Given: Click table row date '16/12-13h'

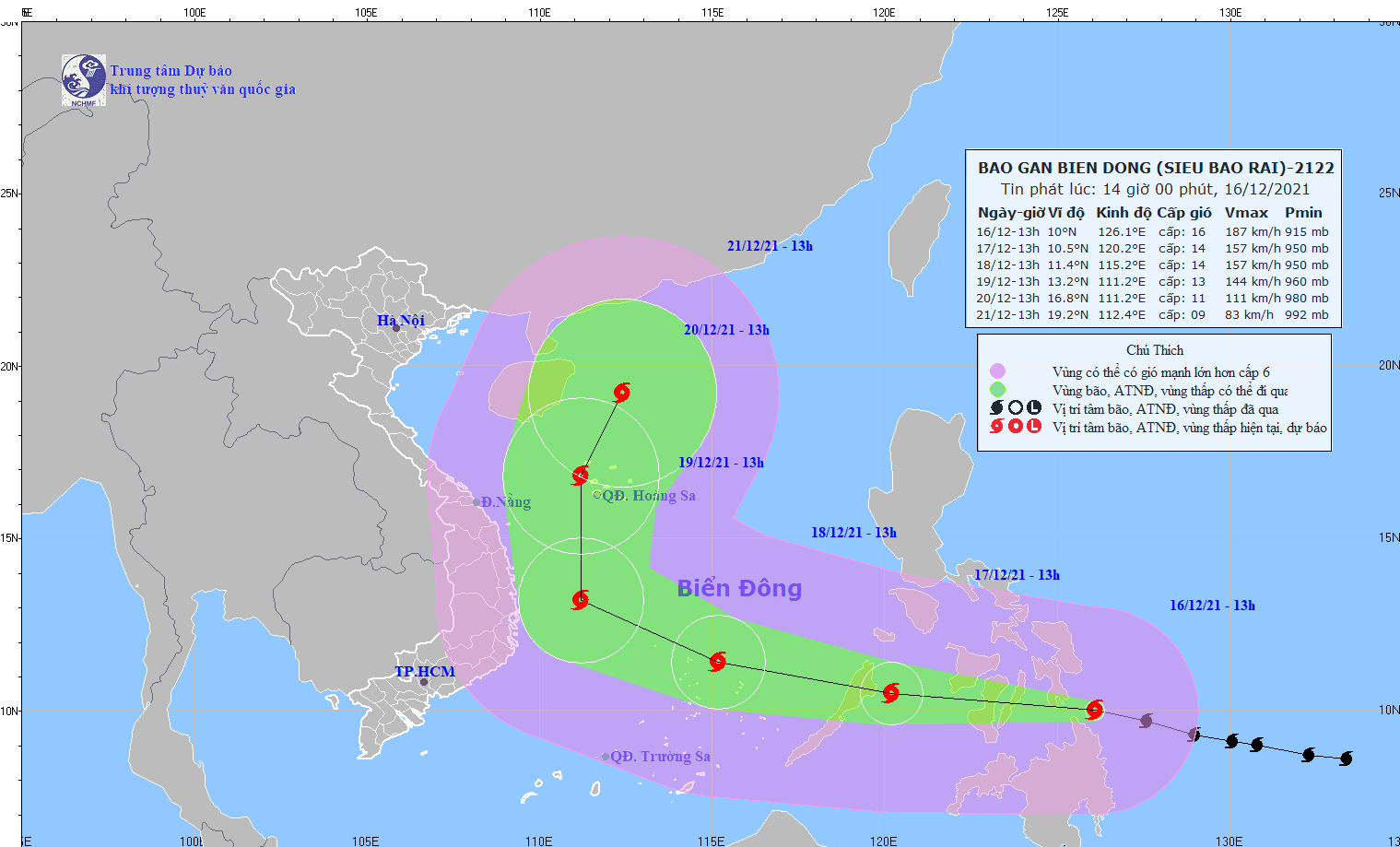Looking at the screenshot, I should [x=1007, y=232].
